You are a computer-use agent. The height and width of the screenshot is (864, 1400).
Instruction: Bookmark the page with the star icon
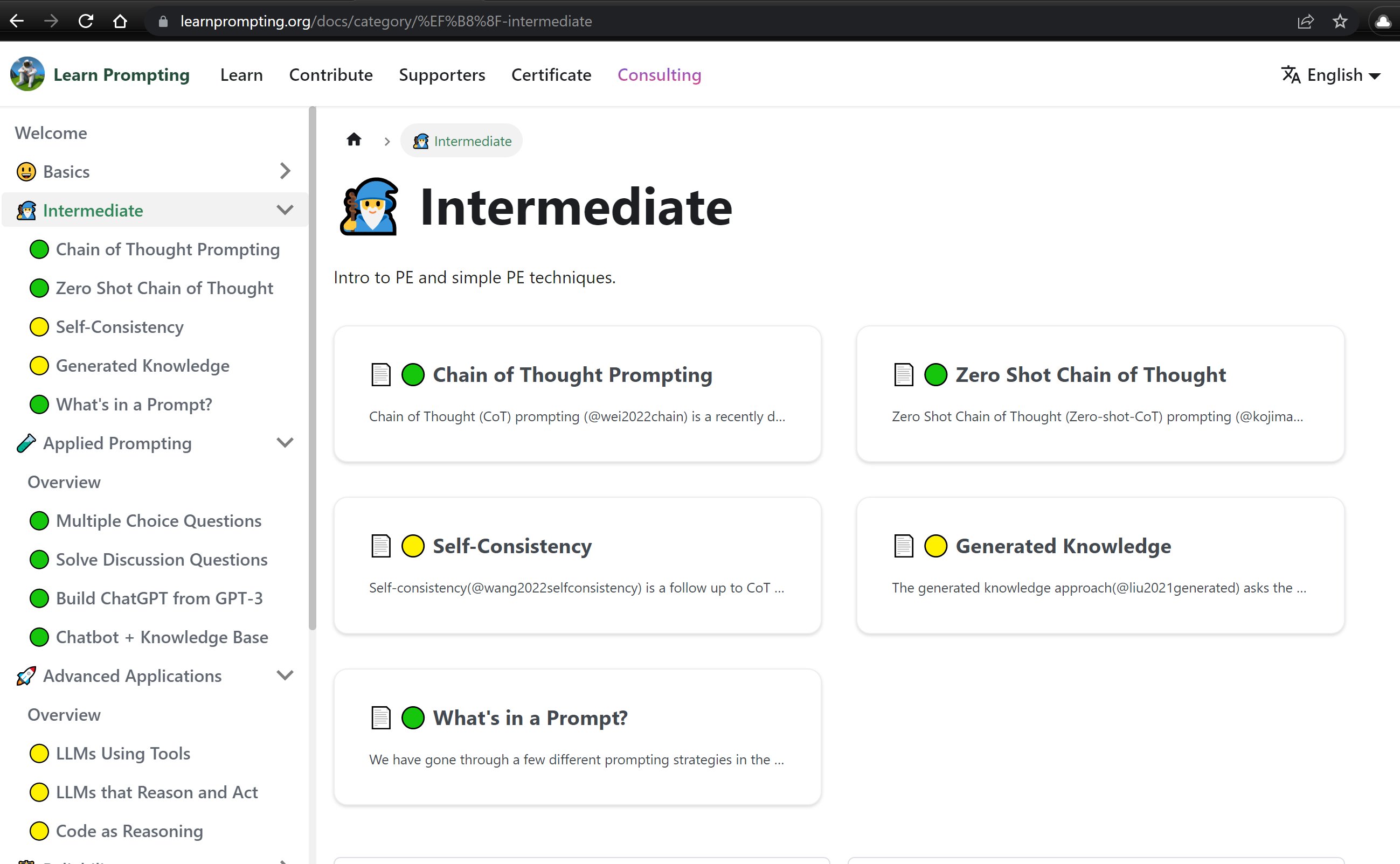point(1340,22)
